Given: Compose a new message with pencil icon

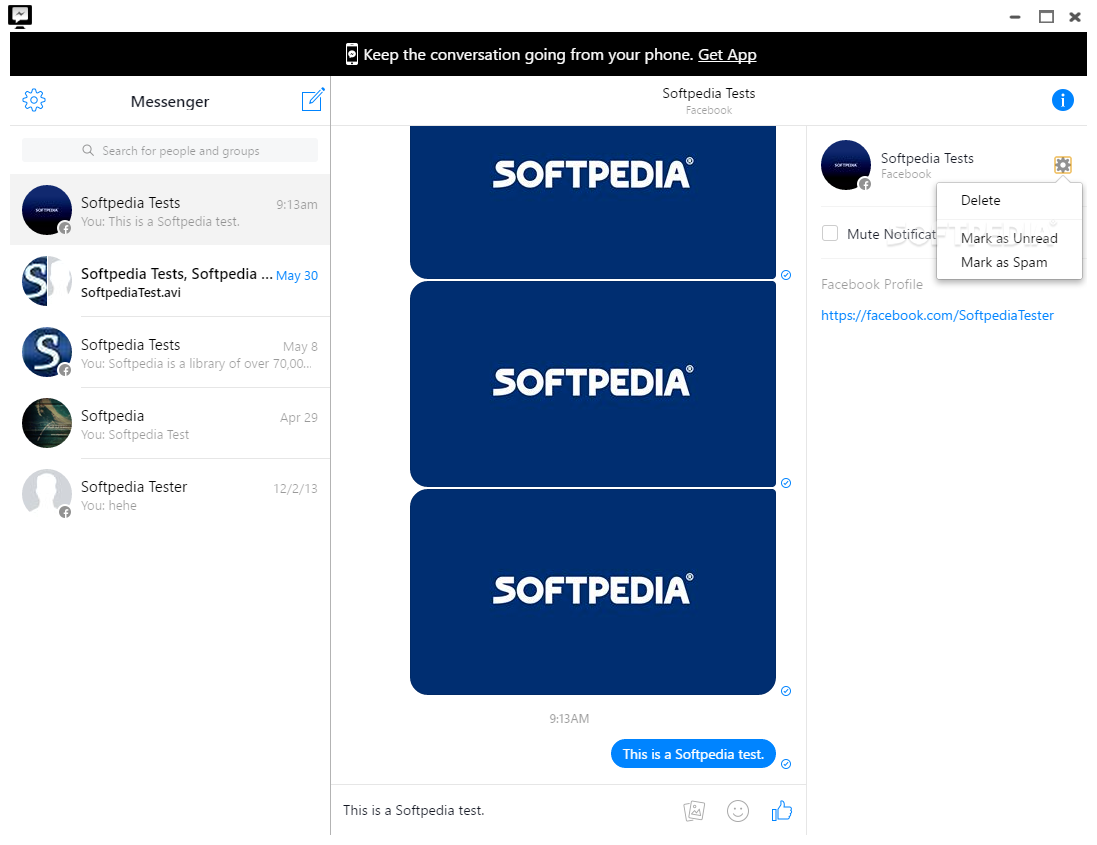Looking at the screenshot, I should point(313,99).
